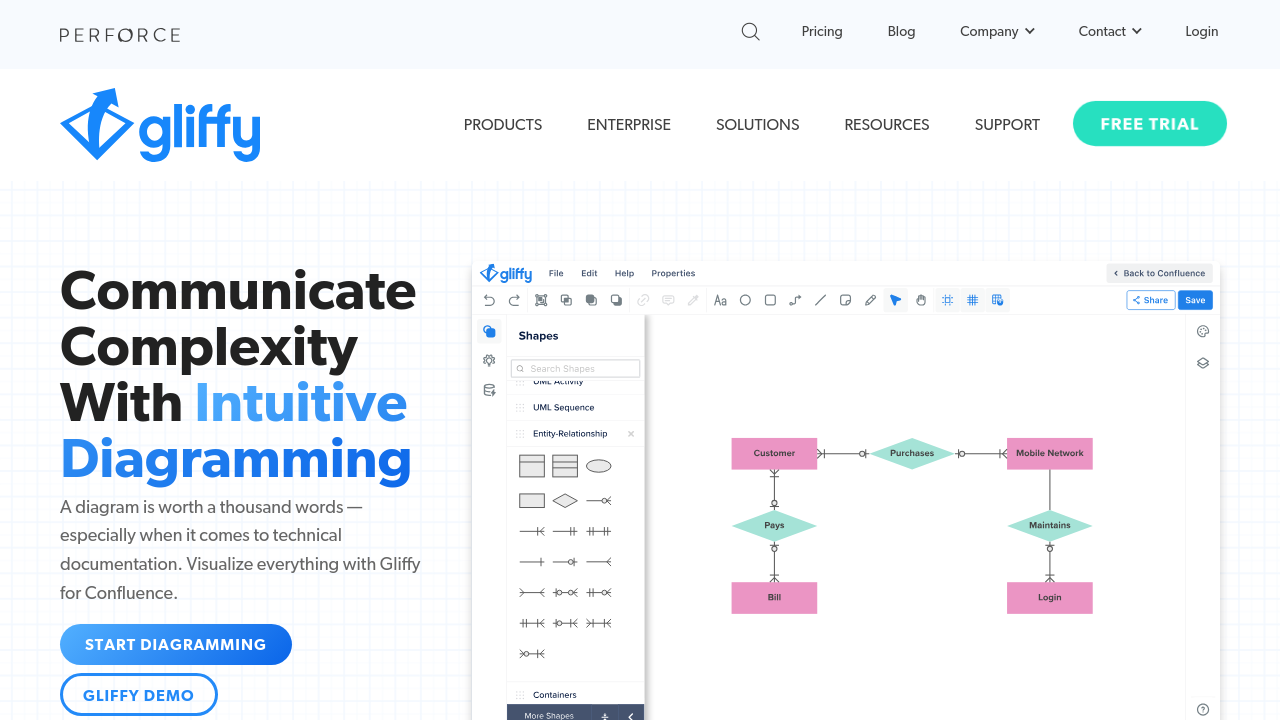Toggle snap to grid icon
The image size is (1280, 720).
947,300
